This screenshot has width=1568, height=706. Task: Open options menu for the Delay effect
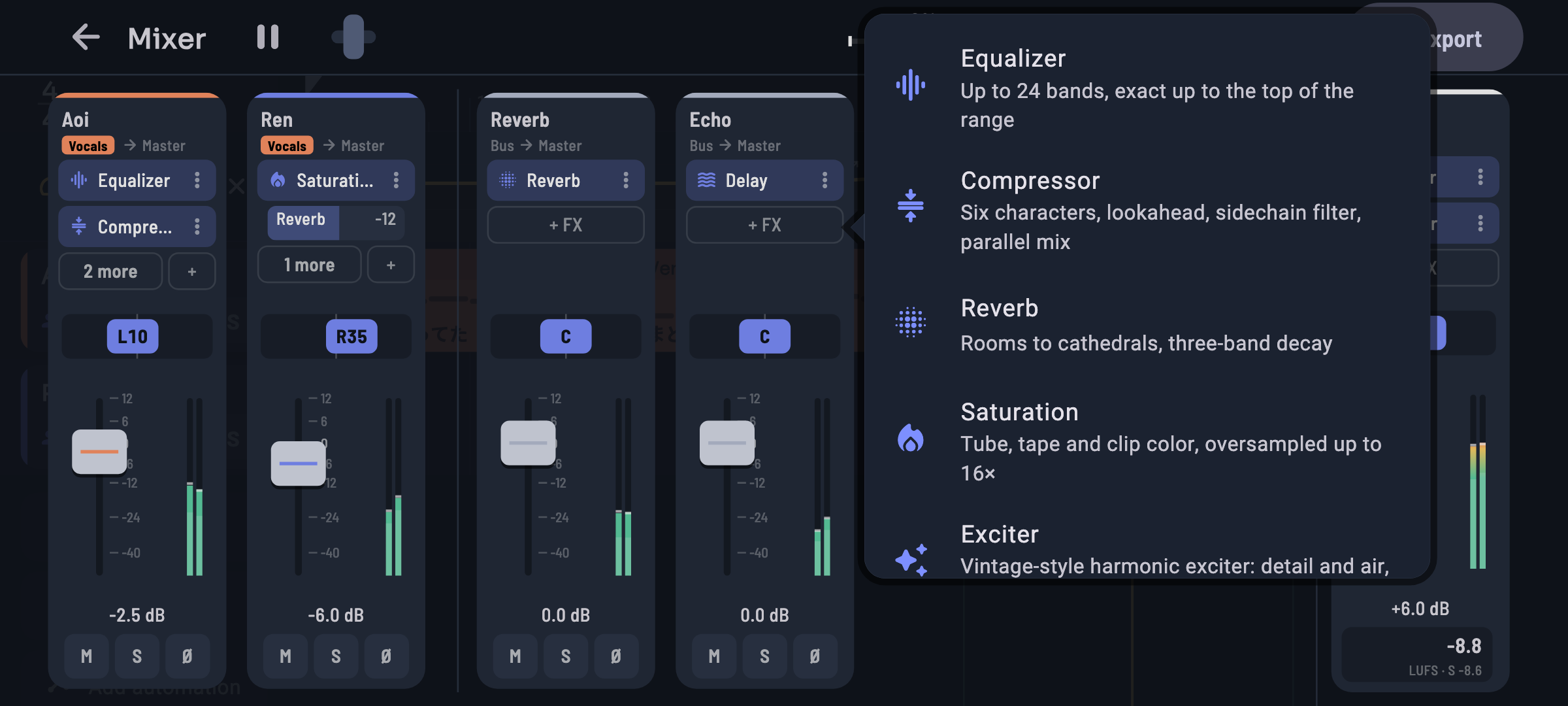pyautogui.click(x=825, y=180)
